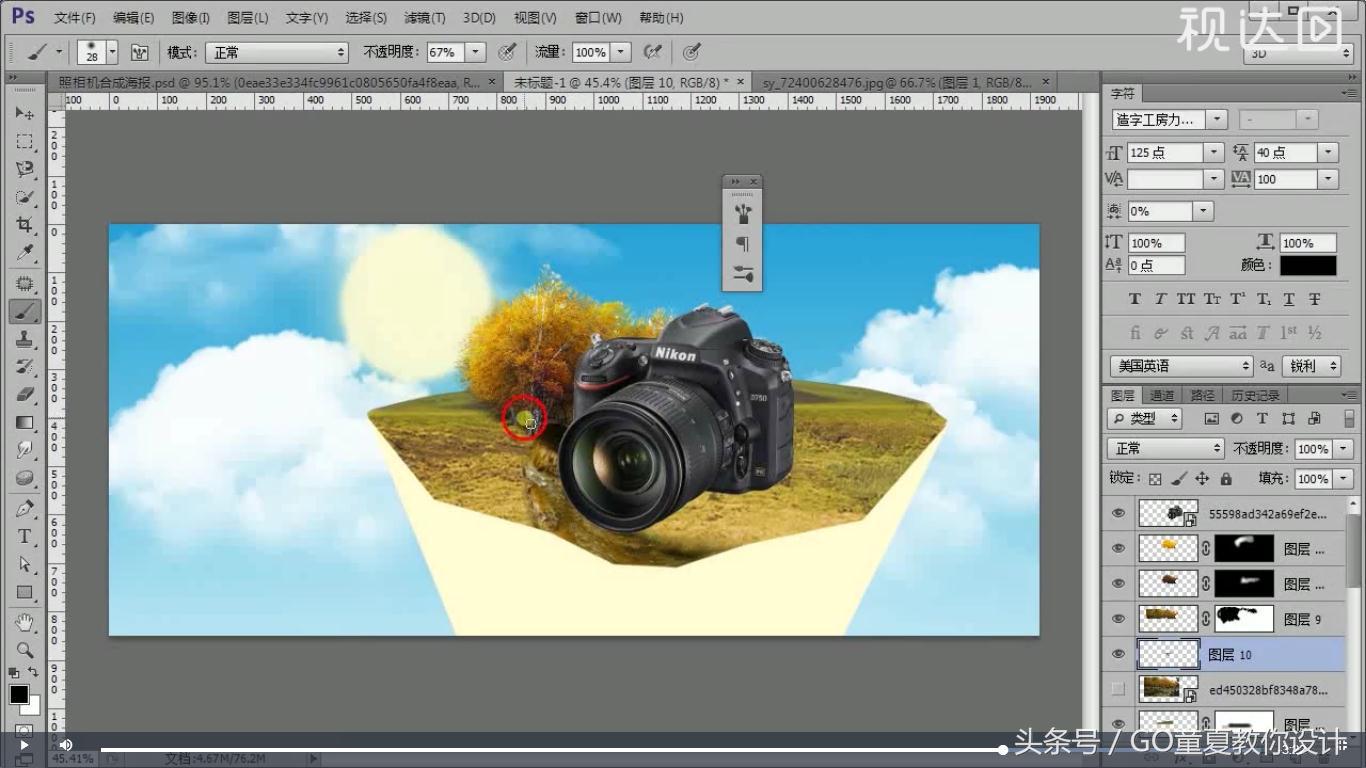Open the 滤镜(T) menu
This screenshot has width=1366, height=768.
pos(424,18)
